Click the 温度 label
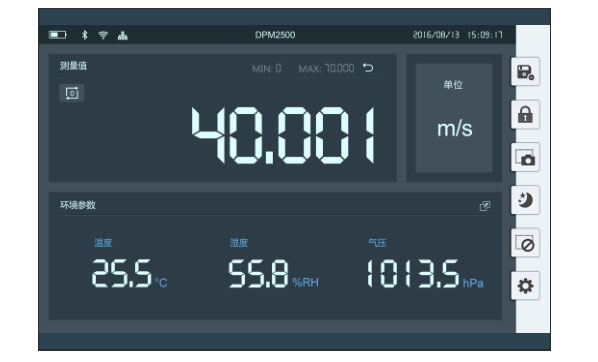Image resolution: width=598 pixels, height=362 pixels. pos(103,243)
